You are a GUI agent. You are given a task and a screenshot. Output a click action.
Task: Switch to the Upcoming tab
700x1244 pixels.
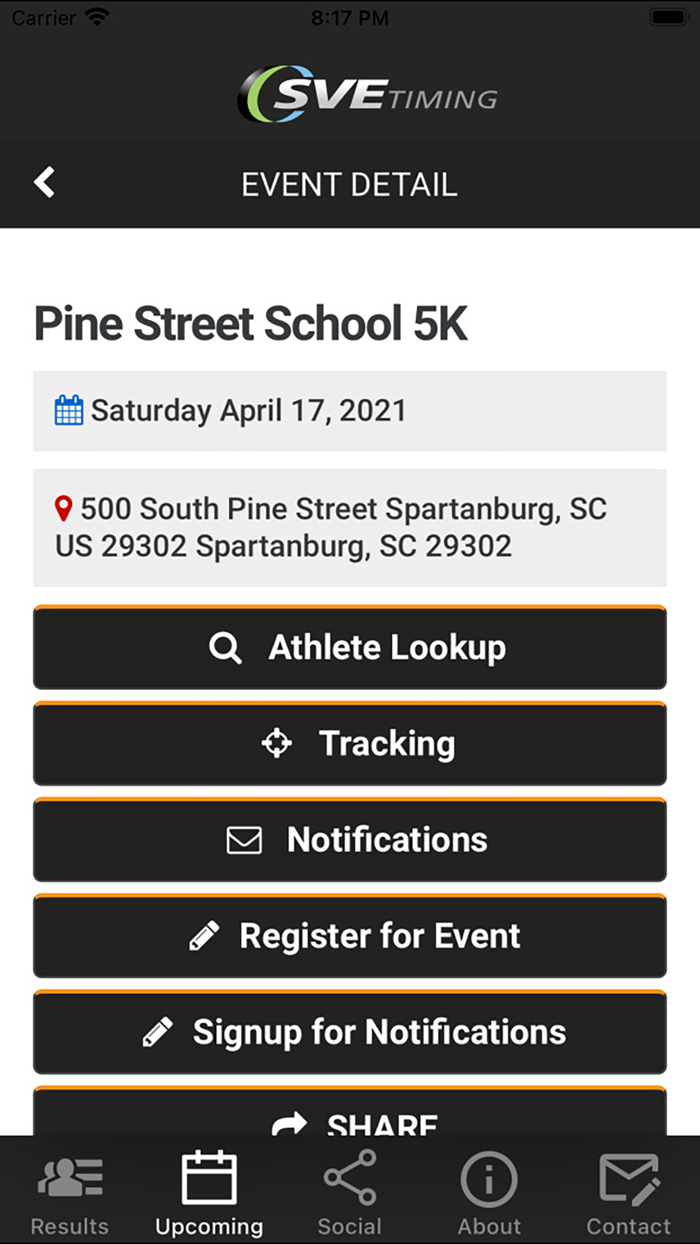point(209,1193)
